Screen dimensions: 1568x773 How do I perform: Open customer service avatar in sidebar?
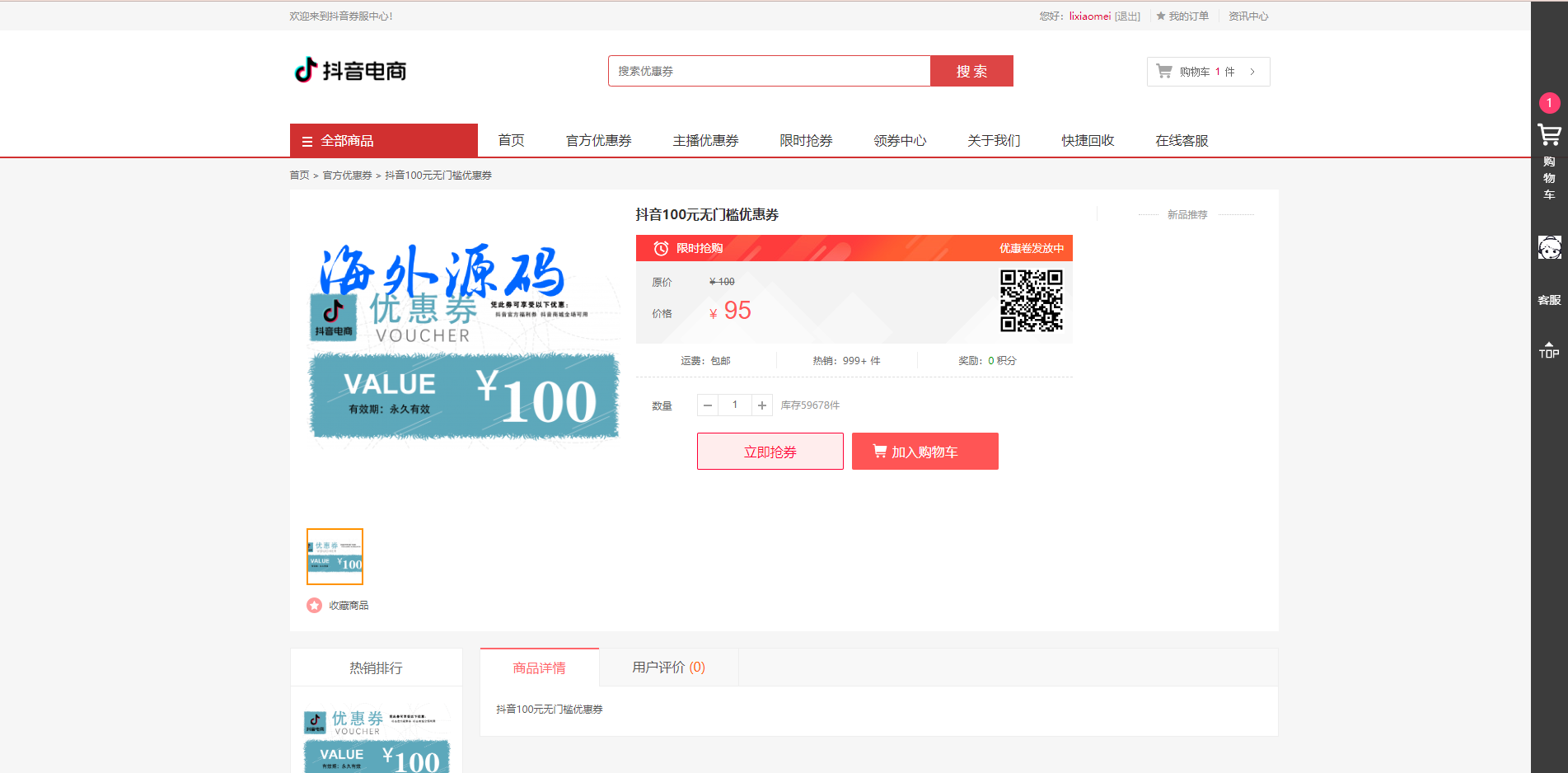pos(1549,247)
